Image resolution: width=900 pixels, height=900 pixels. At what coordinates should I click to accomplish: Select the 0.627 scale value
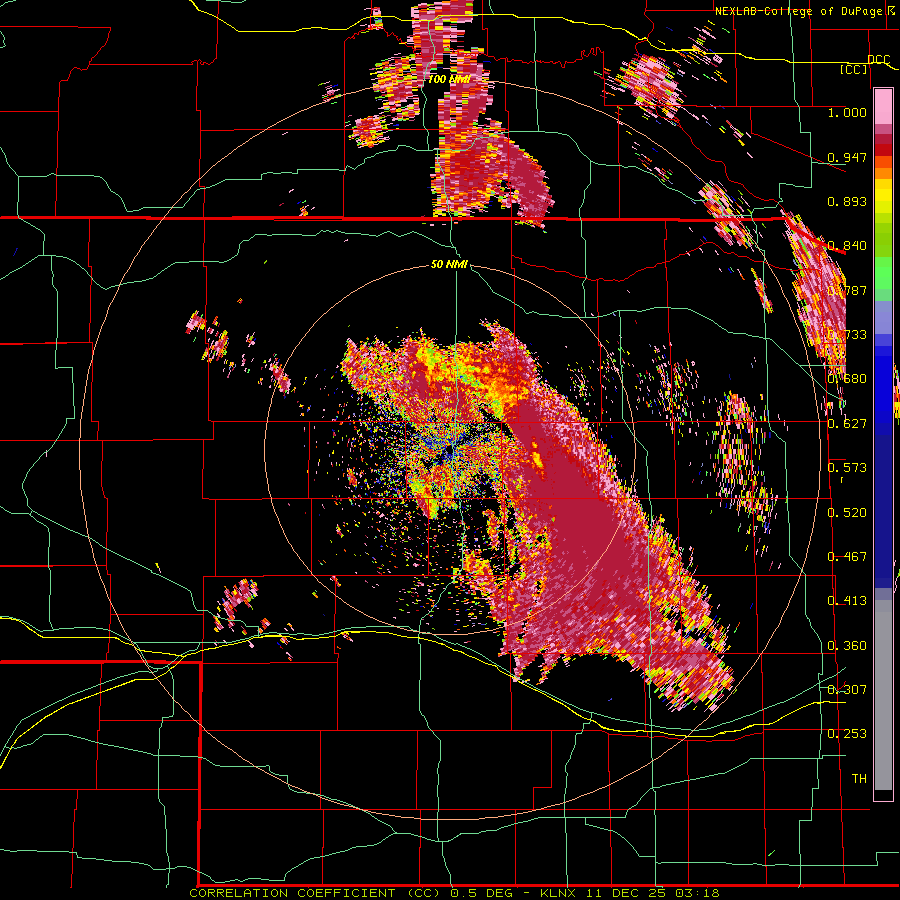point(847,424)
